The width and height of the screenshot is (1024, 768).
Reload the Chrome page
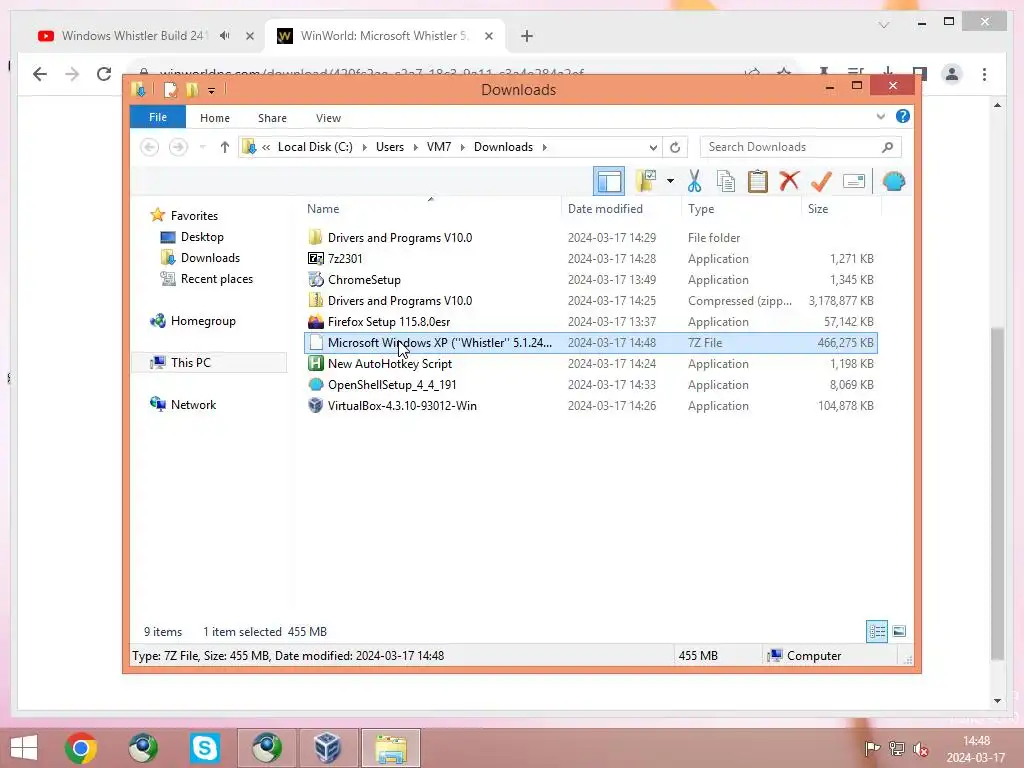[x=104, y=74]
